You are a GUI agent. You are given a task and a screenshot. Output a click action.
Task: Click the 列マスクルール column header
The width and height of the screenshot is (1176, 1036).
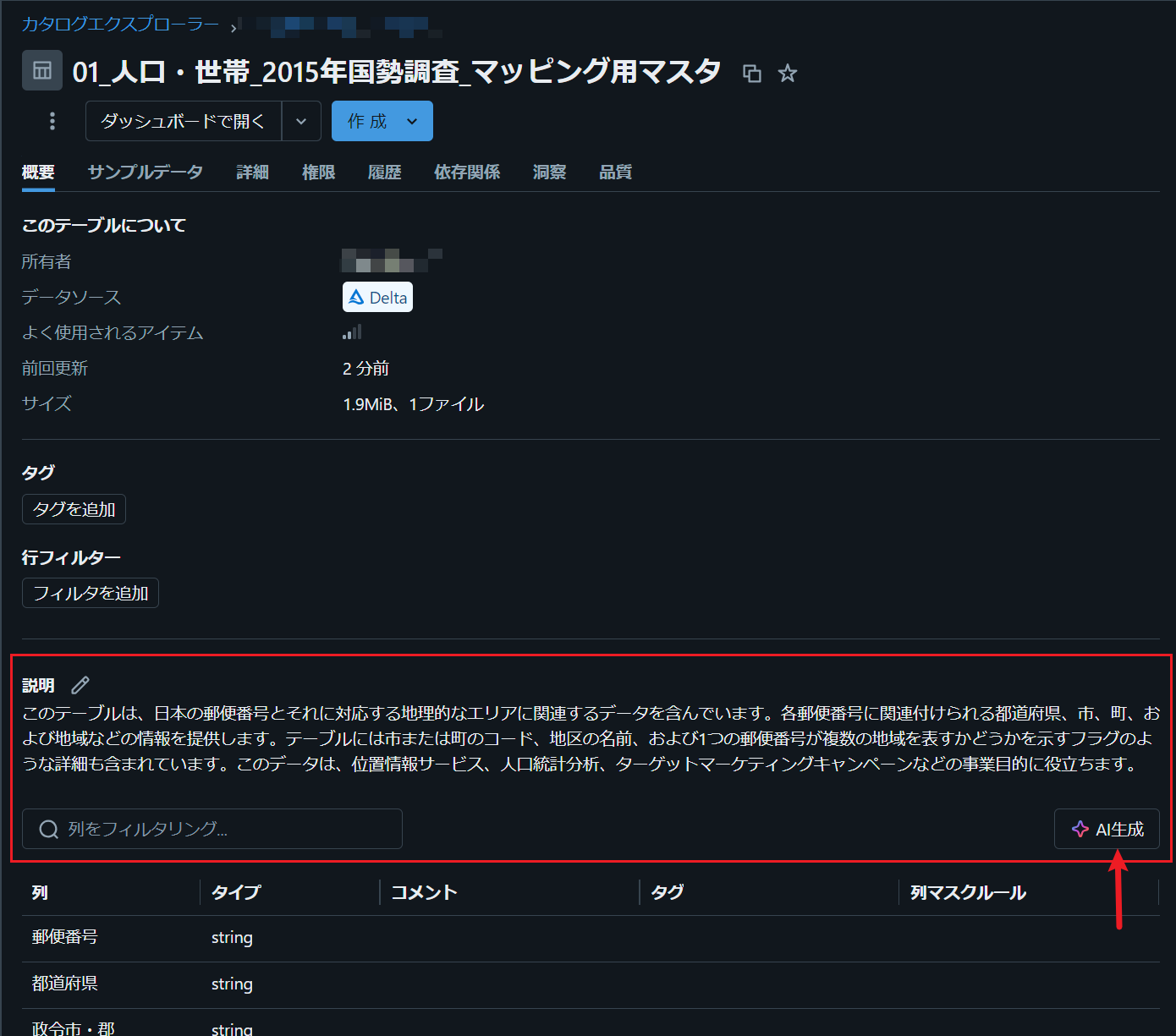point(968,892)
